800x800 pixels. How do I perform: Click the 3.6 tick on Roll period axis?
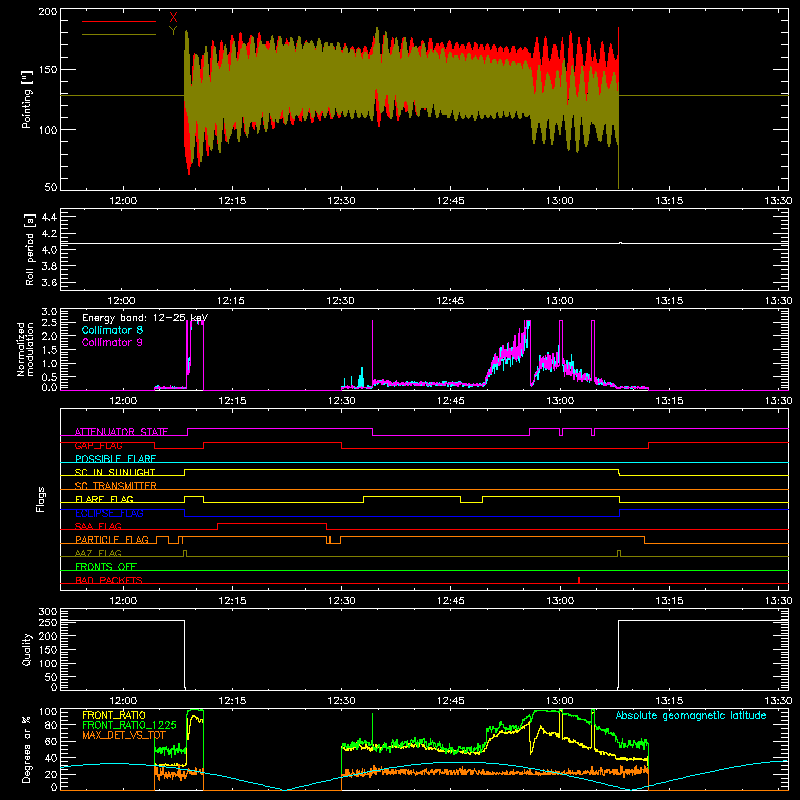pyautogui.click(x=49, y=282)
